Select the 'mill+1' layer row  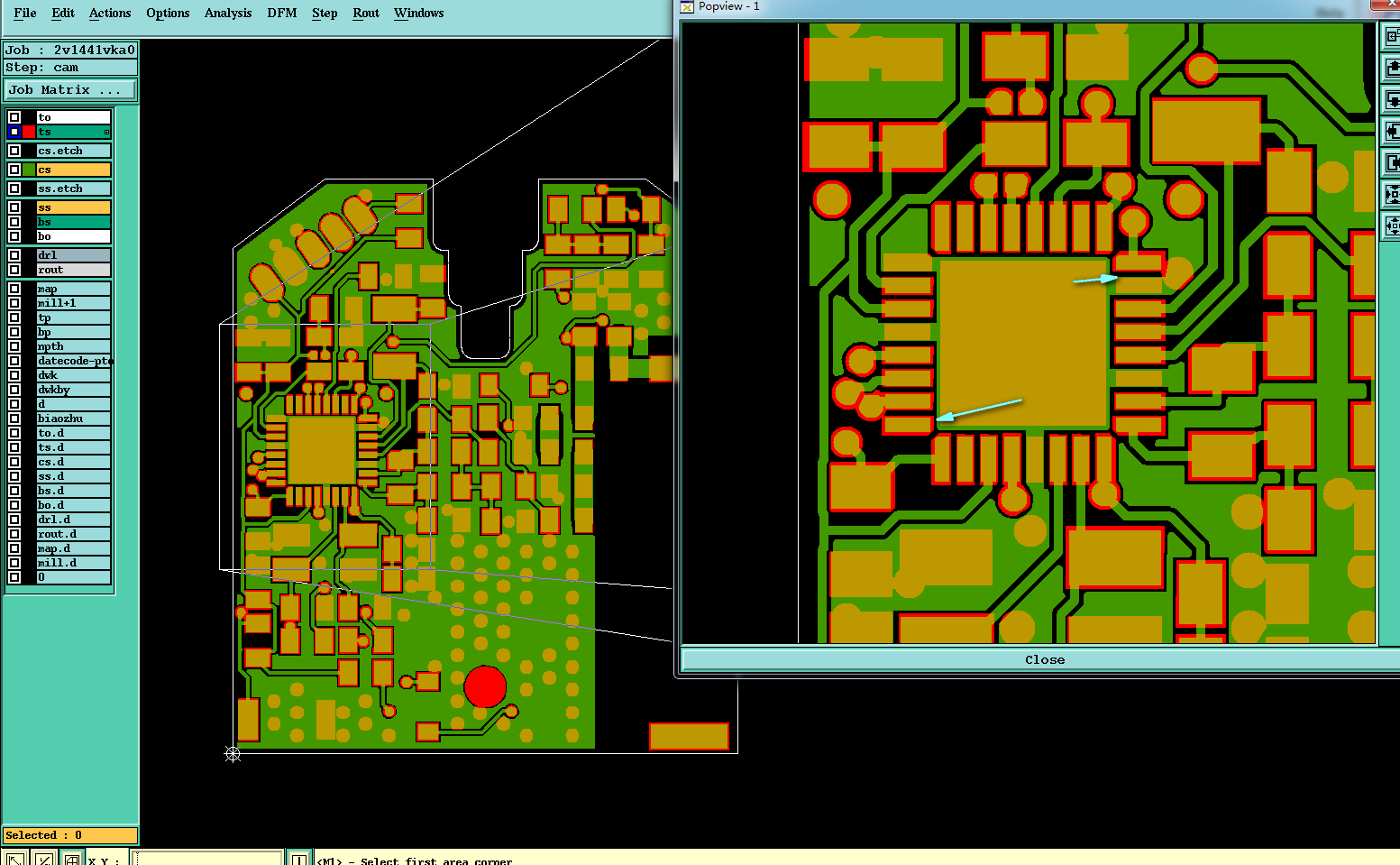73,303
